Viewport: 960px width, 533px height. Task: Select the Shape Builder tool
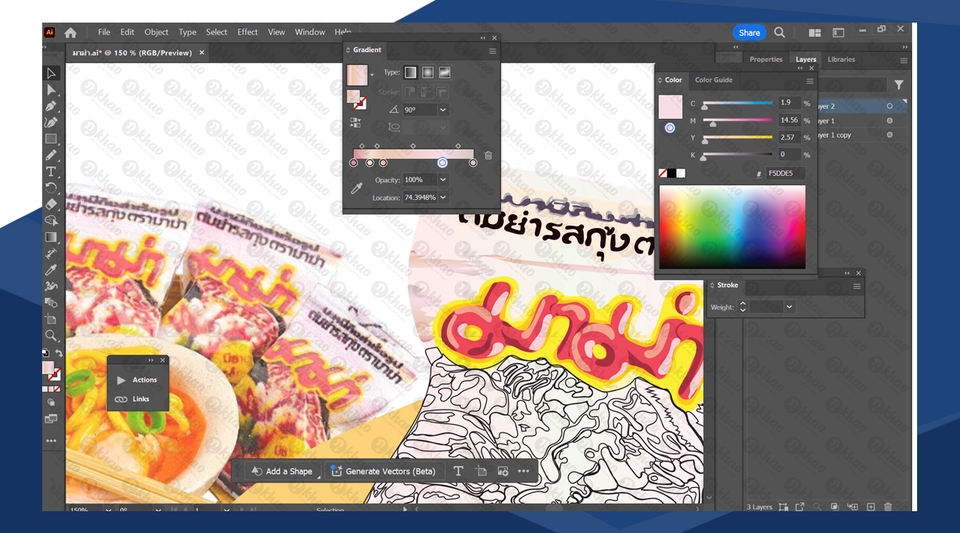[51, 220]
